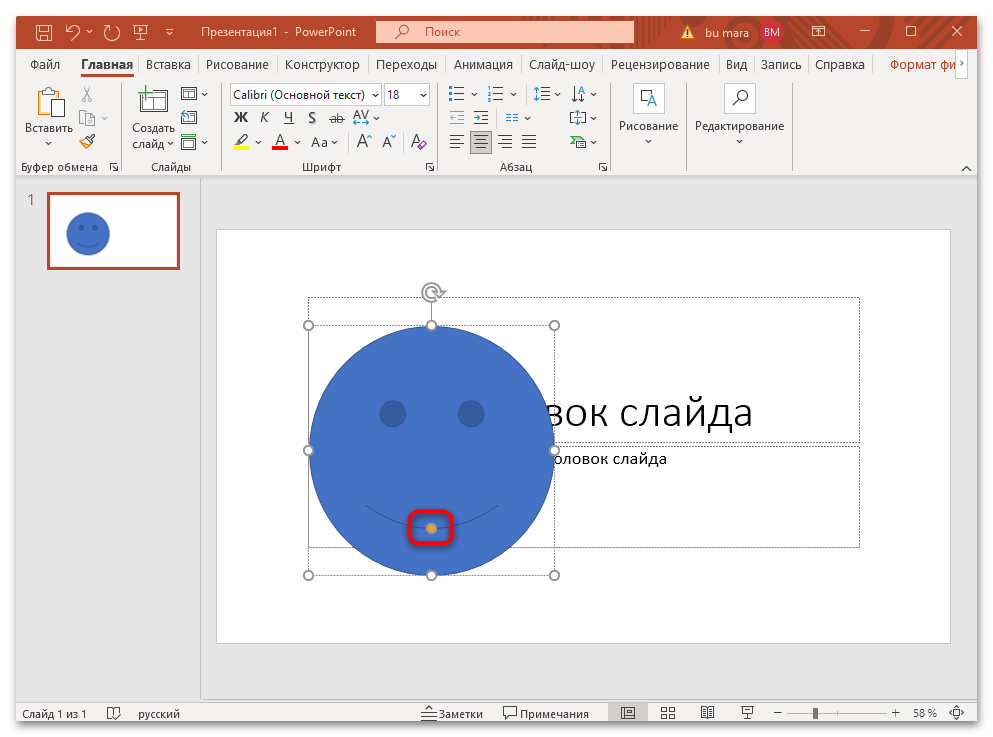
Task: Click the Примечания button in status bar
Action: (545, 713)
